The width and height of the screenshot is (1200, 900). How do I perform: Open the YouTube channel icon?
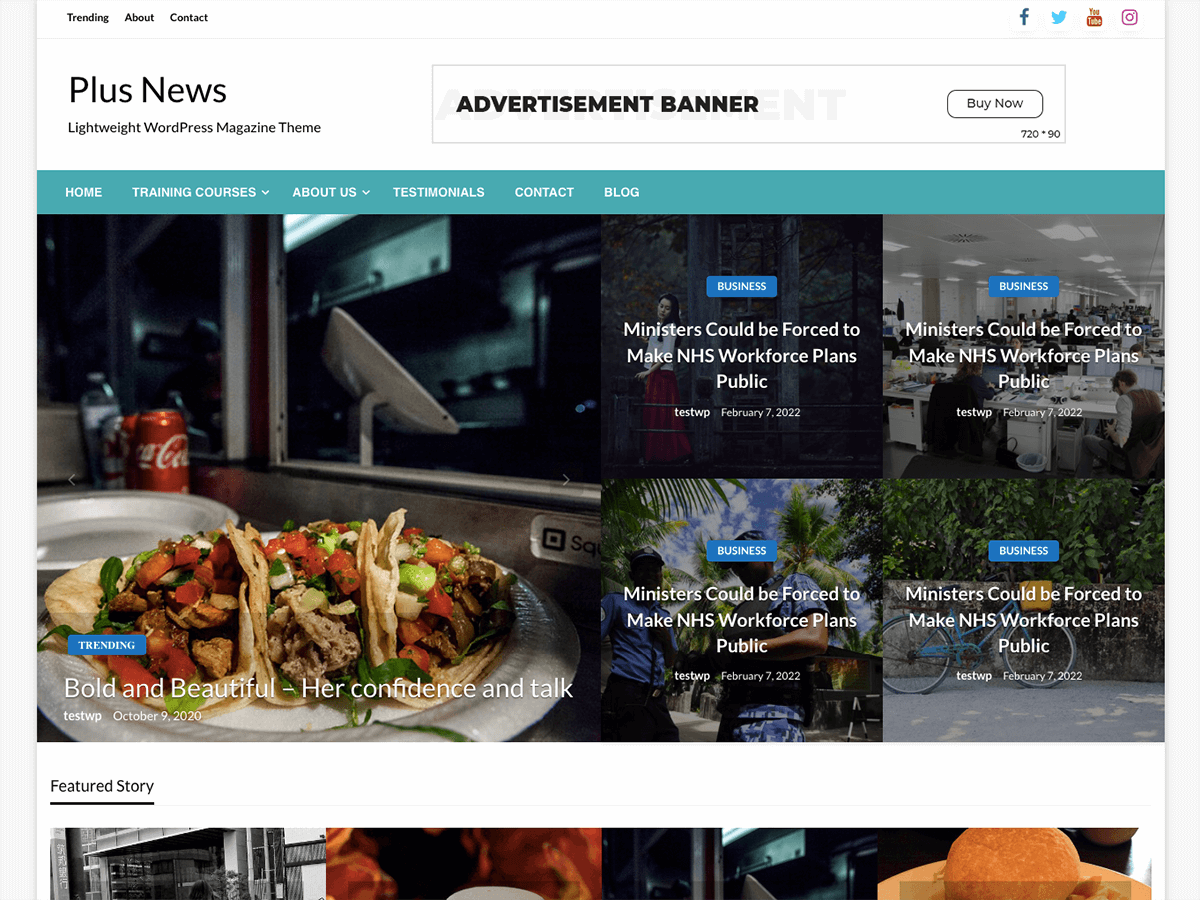pos(1094,17)
